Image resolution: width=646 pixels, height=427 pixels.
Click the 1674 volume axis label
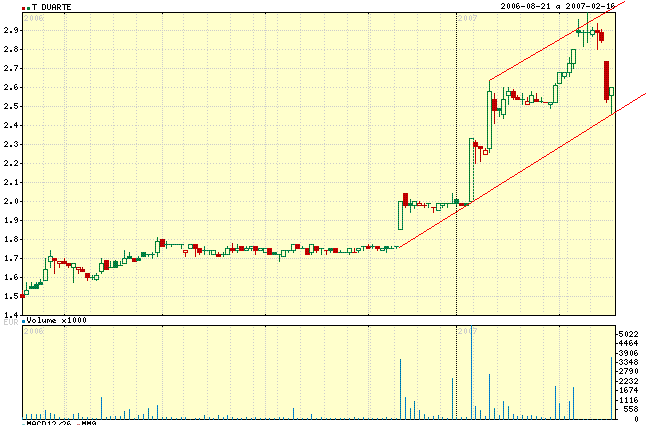[x=628, y=390]
